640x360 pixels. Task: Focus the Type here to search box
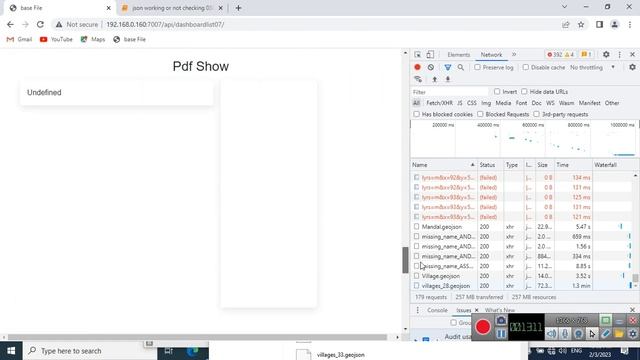click(x=89, y=351)
